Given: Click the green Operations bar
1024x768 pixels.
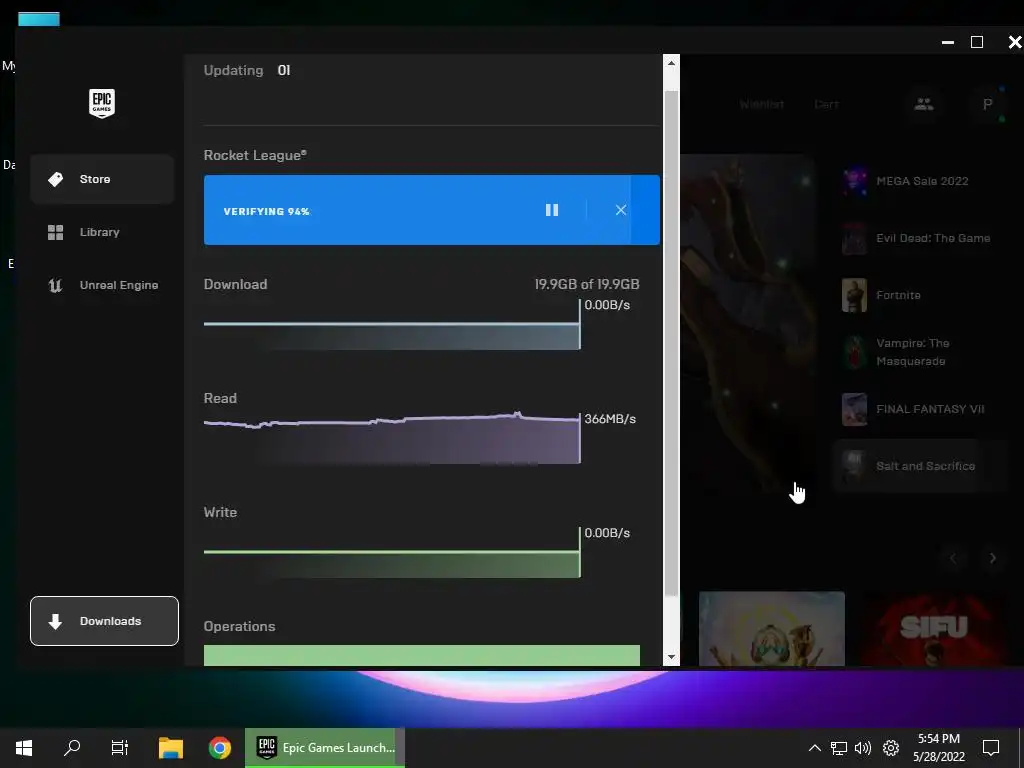Looking at the screenshot, I should click(x=422, y=656).
